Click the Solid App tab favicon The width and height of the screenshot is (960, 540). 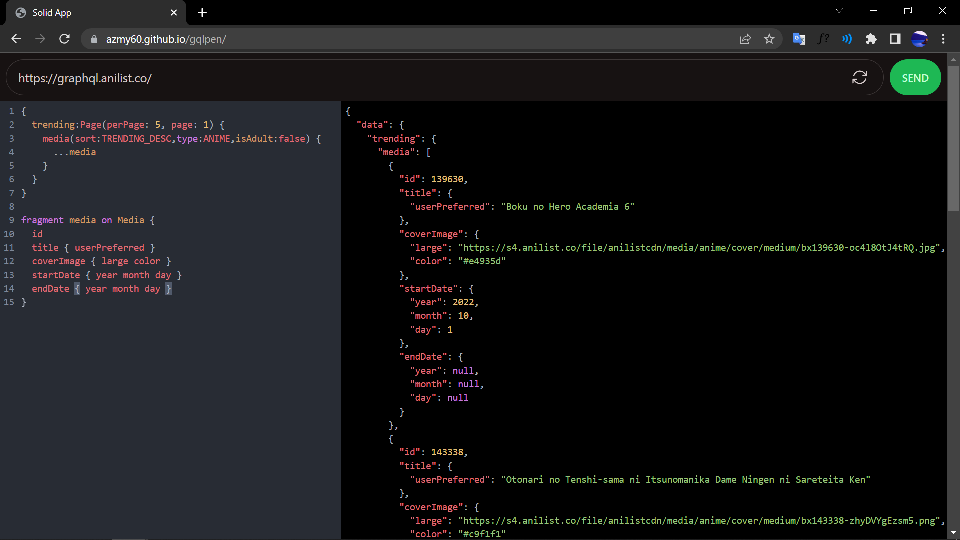click(21, 12)
